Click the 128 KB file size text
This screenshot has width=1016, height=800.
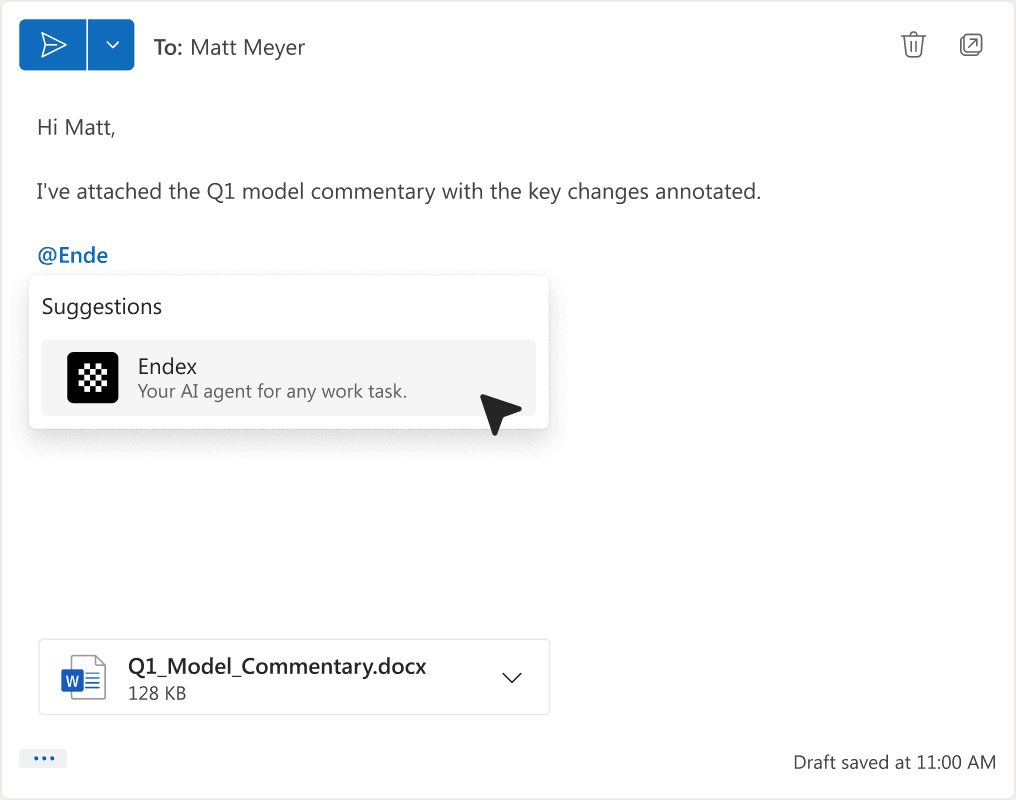(x=157, y=694)
